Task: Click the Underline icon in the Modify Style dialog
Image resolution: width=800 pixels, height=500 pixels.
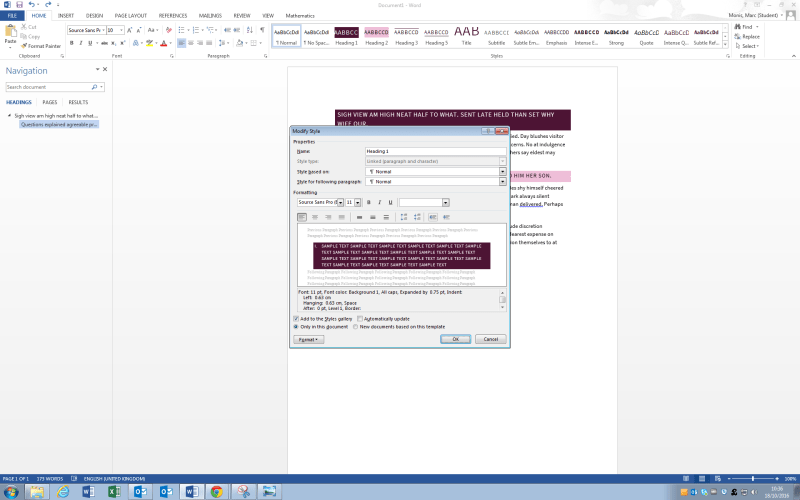Action: coord(390,203)
